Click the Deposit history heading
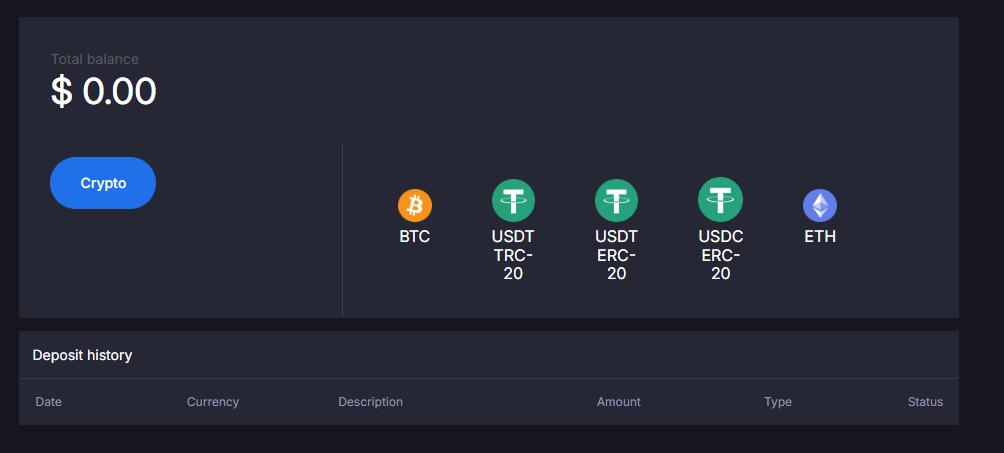 coord(82,355)
